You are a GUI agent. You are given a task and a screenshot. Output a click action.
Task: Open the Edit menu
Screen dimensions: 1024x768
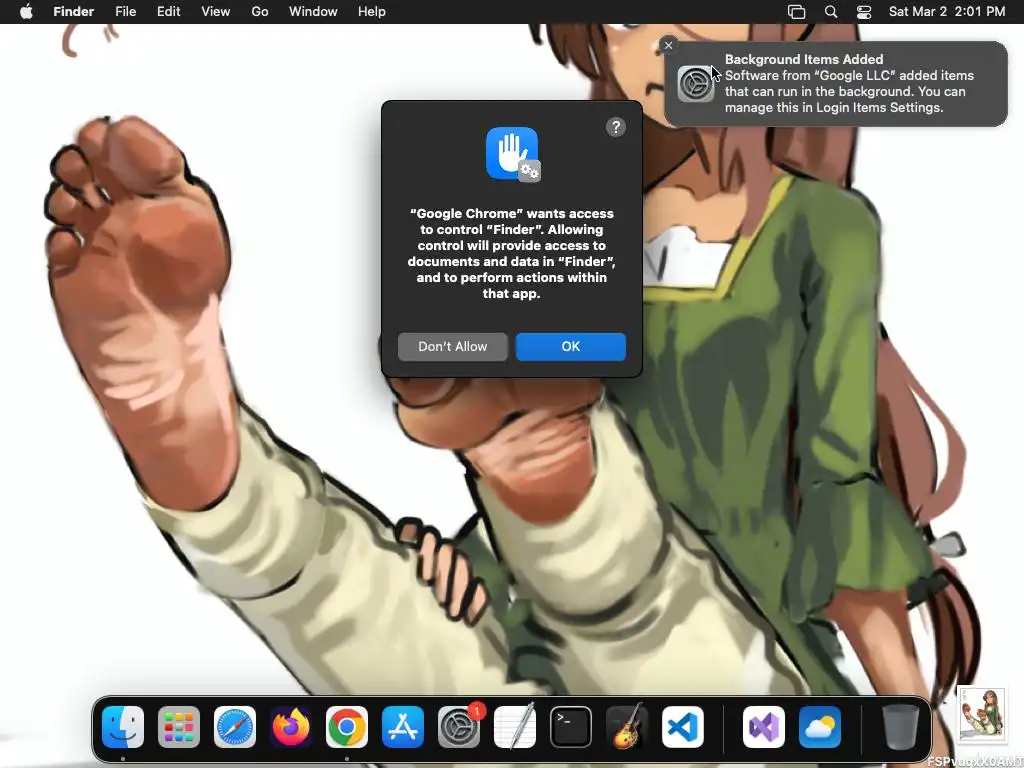pyautogui.click(x=168, y=12)
